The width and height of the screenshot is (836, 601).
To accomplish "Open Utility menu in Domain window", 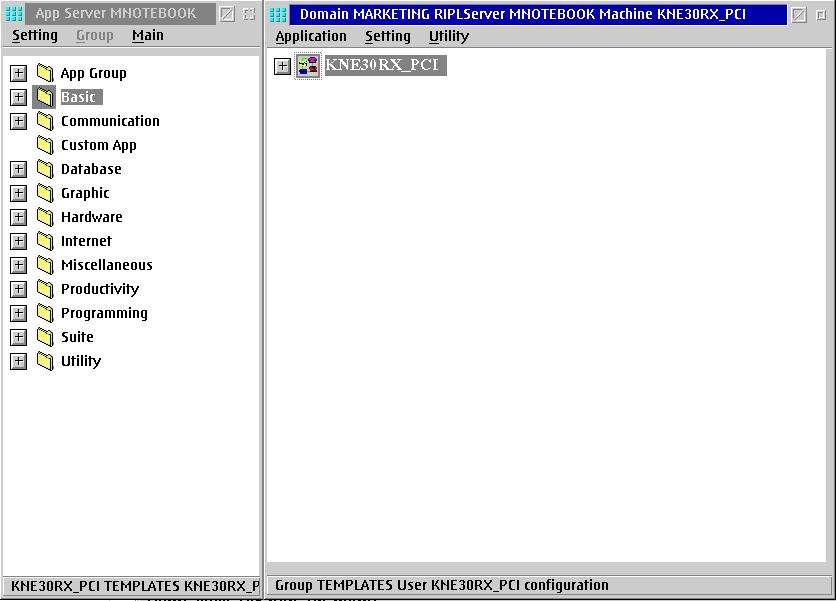I will (448, 36).
